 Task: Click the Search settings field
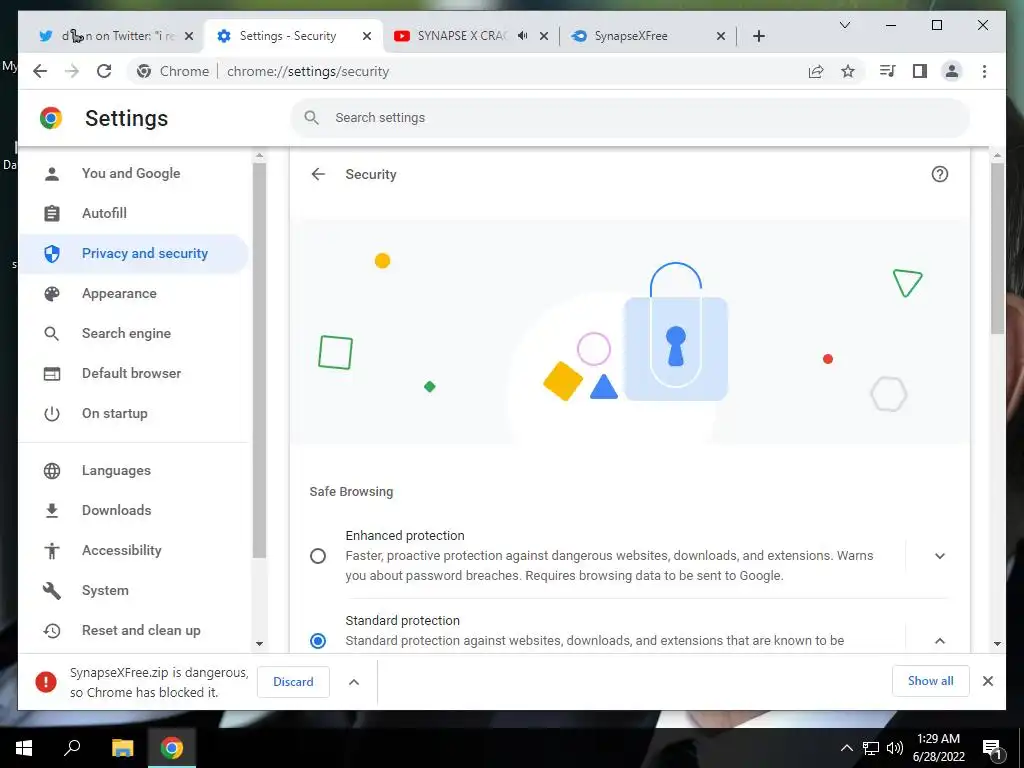[x=630, y=118]
